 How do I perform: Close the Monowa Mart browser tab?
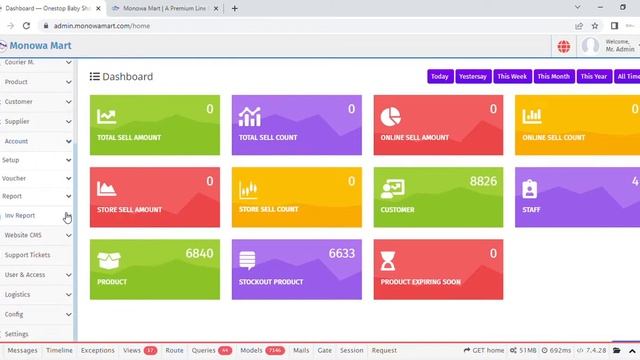coord(216,8)
